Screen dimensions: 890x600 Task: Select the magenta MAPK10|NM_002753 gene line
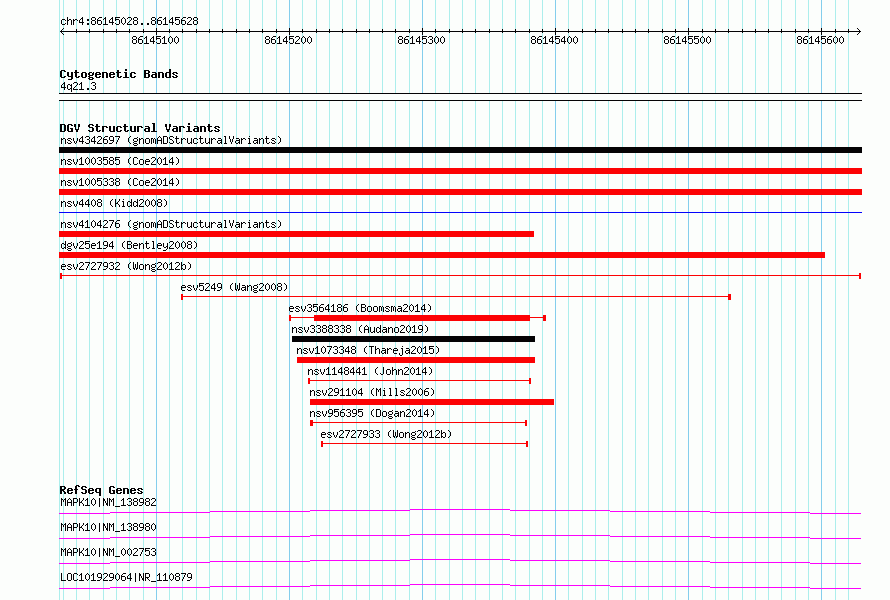coord(460,561)
